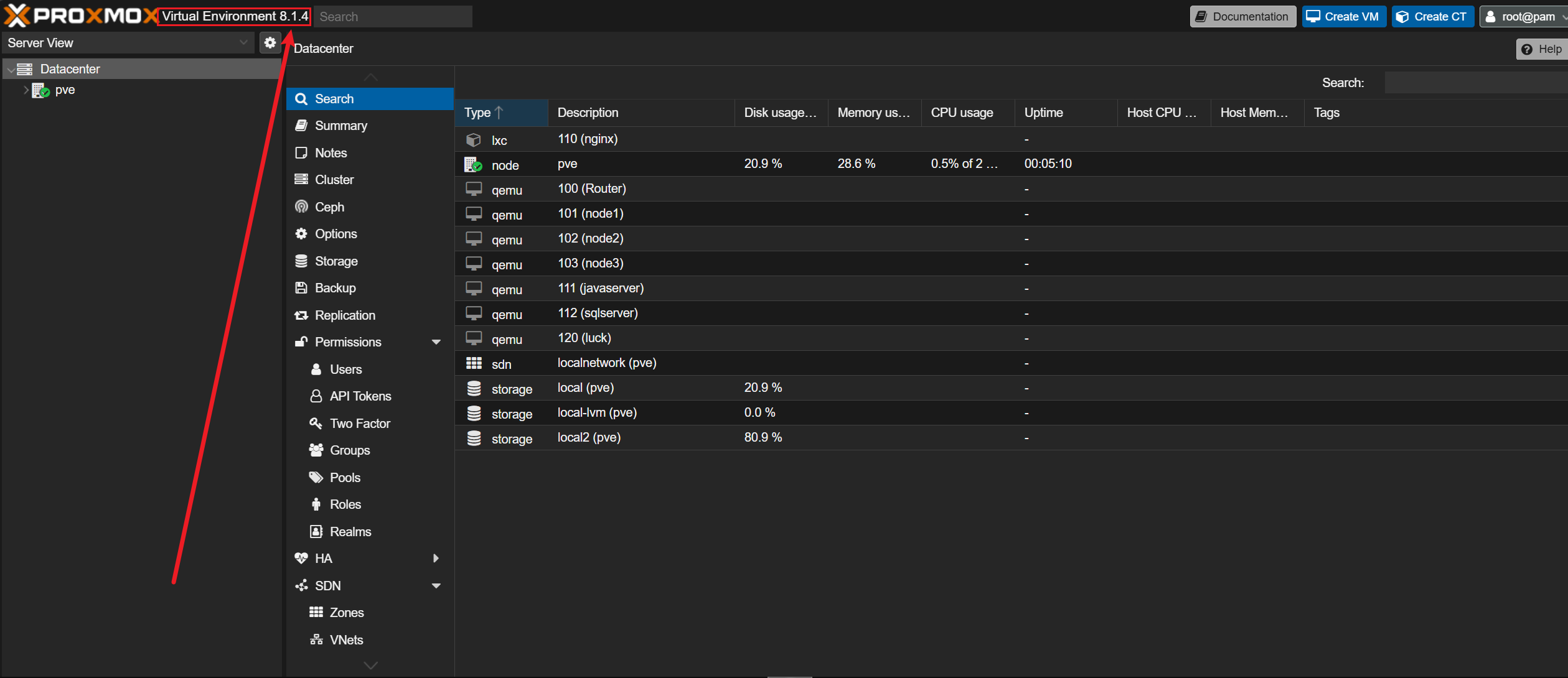
Task: Open the Ceph section via its icon
Action: (x=302, y=207)
